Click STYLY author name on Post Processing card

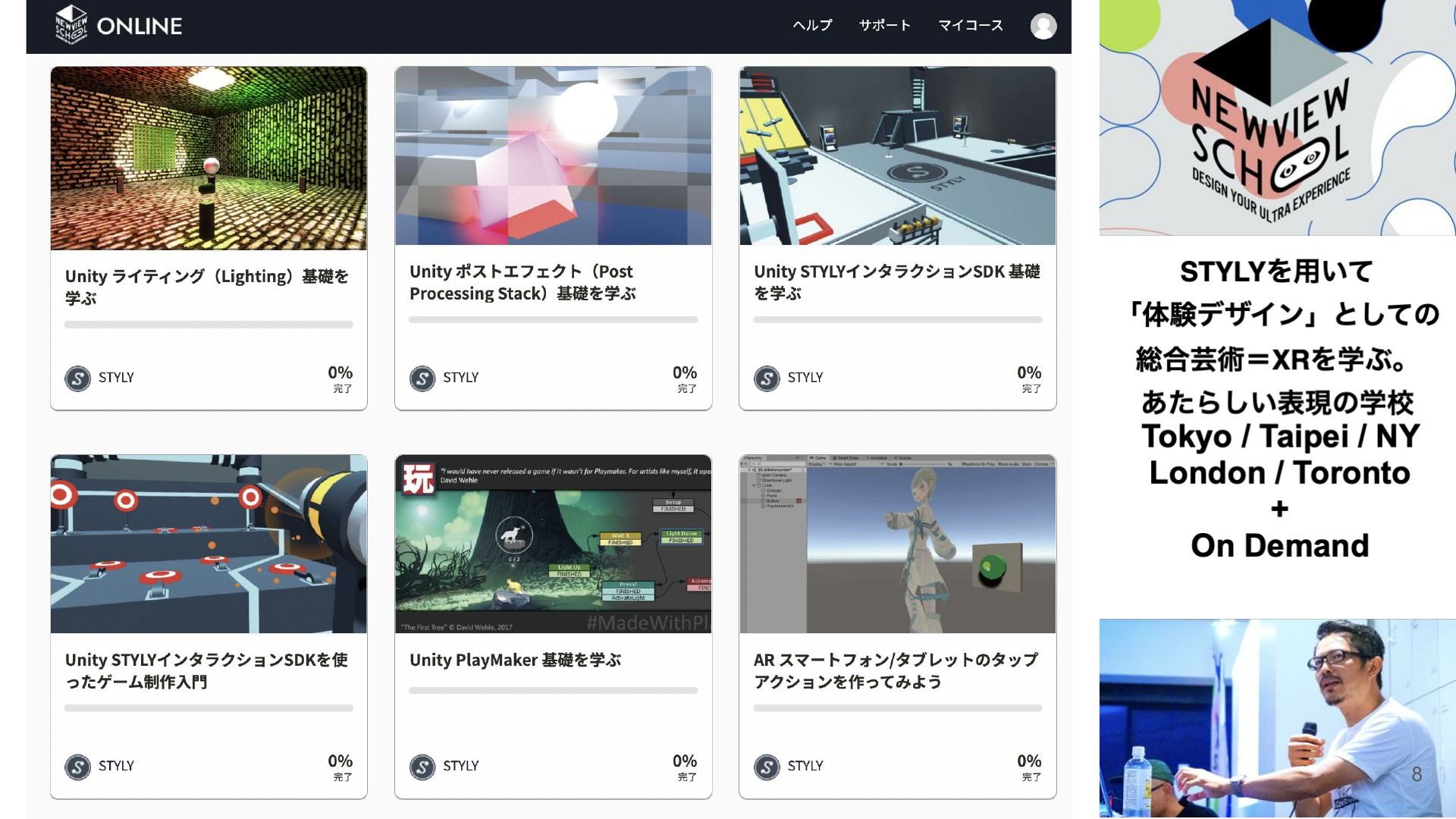point(460,378)
